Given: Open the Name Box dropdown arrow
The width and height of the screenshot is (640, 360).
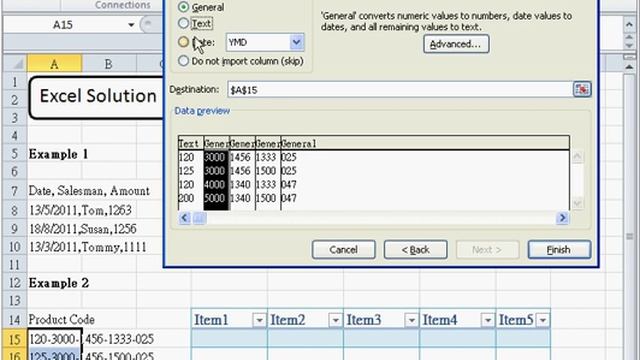Looking at the screenshot, I should coord(131,25).
